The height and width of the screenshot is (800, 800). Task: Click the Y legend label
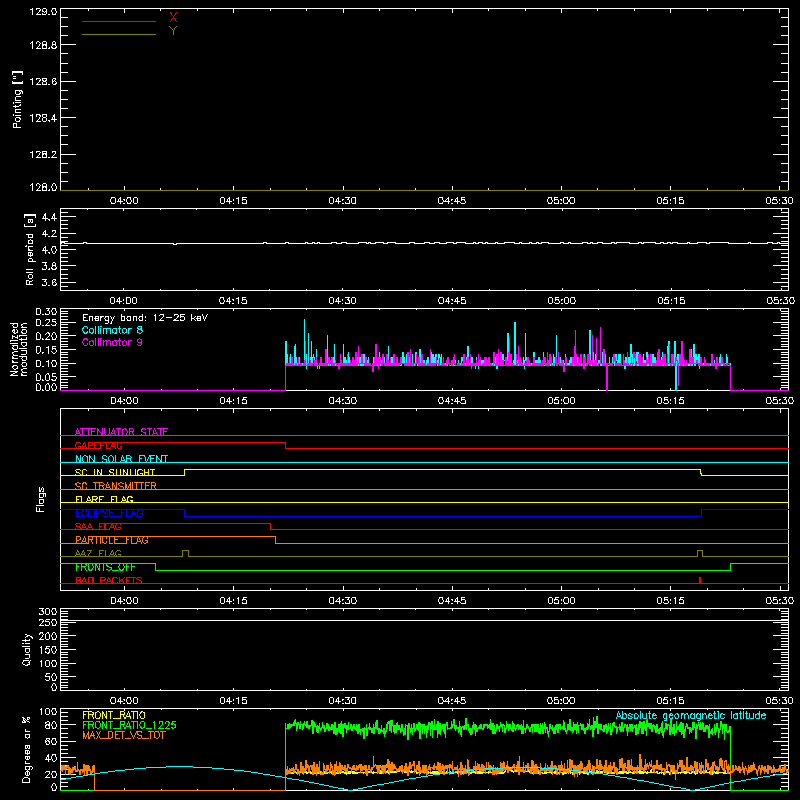click(173, 31)
